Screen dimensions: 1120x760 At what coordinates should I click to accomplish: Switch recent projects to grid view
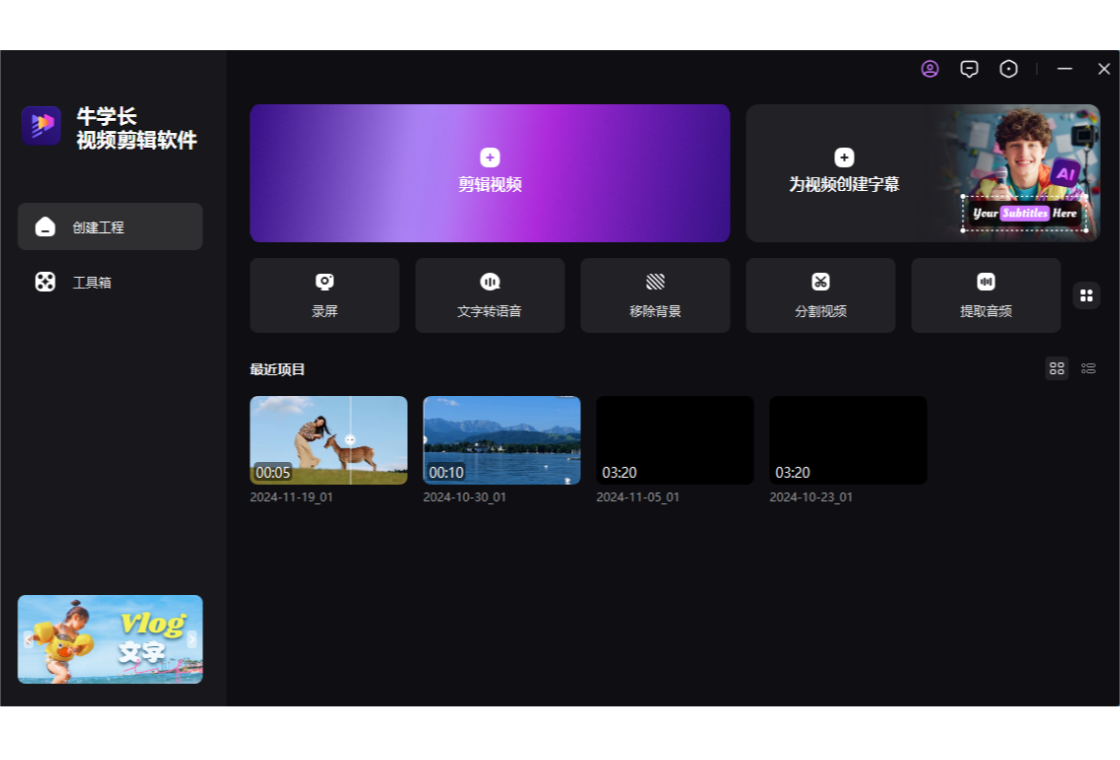[1057, 369]
